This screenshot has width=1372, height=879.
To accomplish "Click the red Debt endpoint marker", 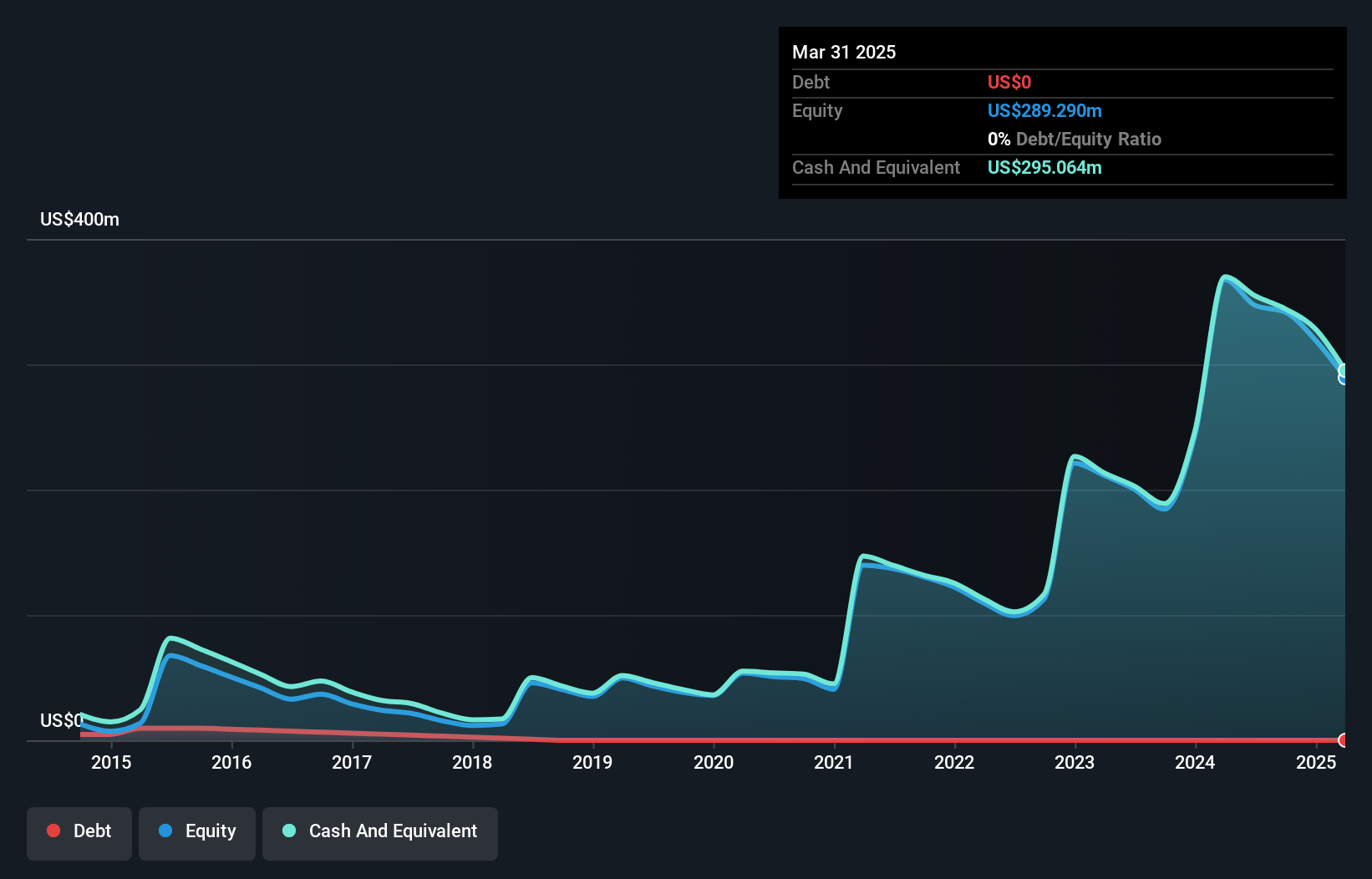I will coord(1344,740).
